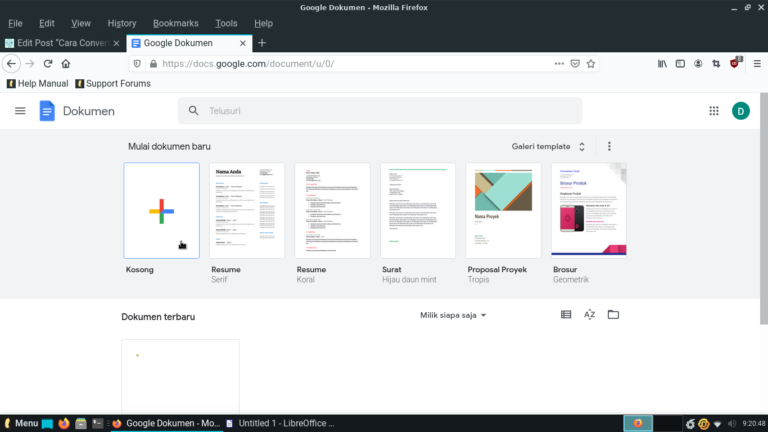
Task: Choose the Surat Hijau daun mint template
Action: point(418,211)
